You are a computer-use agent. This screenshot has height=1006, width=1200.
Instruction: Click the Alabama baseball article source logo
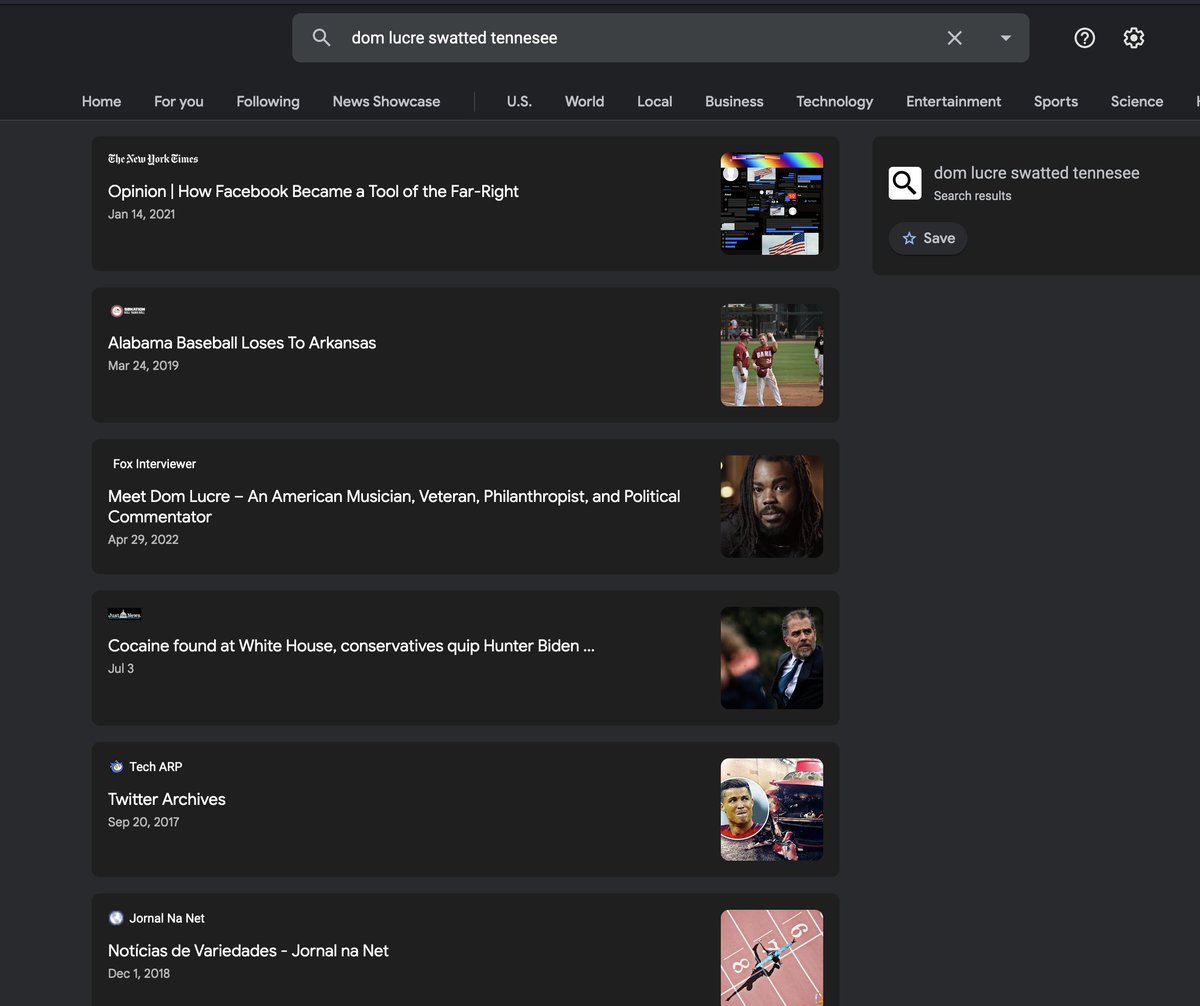pyautogui.click(x=128, y=311)
